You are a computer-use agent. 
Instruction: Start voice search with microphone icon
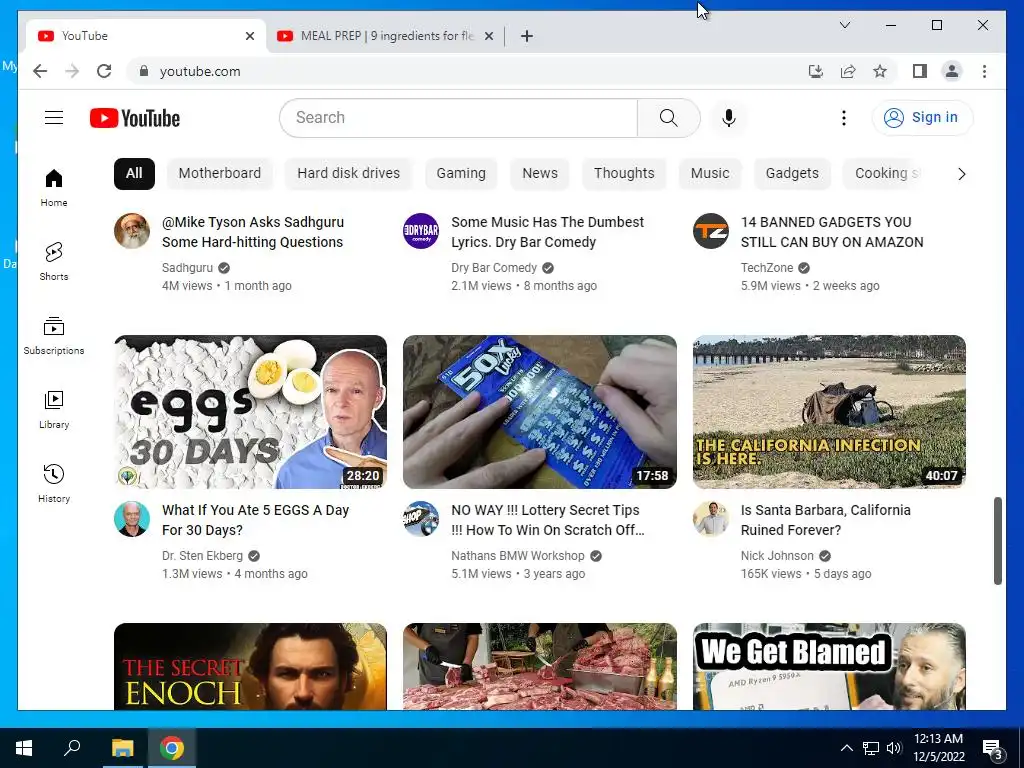pos(729,118)
